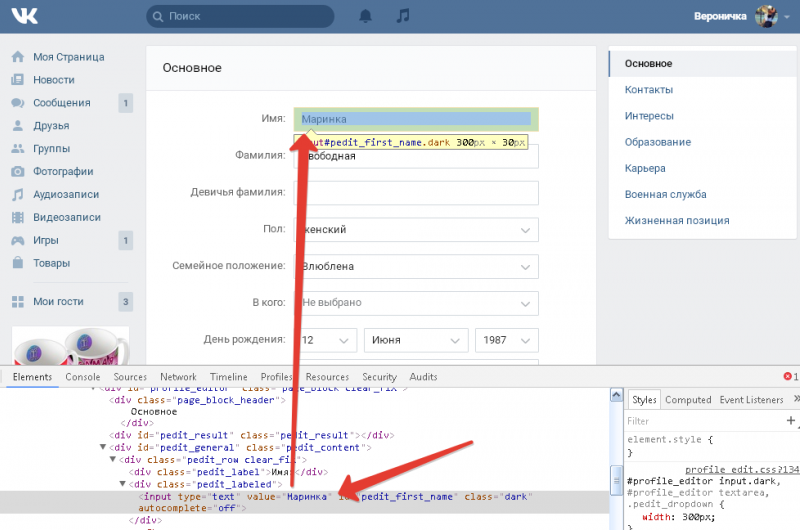Click the Elements panel scrollbar up arrow
This screenshot has height=530, width=800.
pos(616,395)
